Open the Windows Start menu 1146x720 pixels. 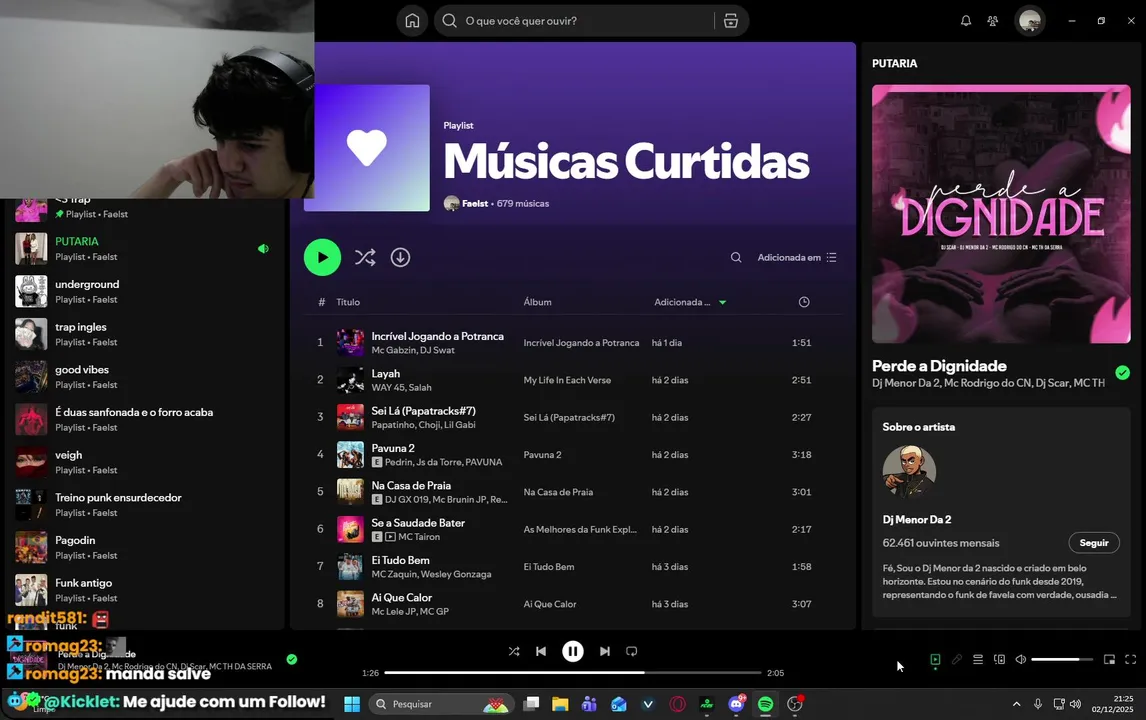coord(352,704)
